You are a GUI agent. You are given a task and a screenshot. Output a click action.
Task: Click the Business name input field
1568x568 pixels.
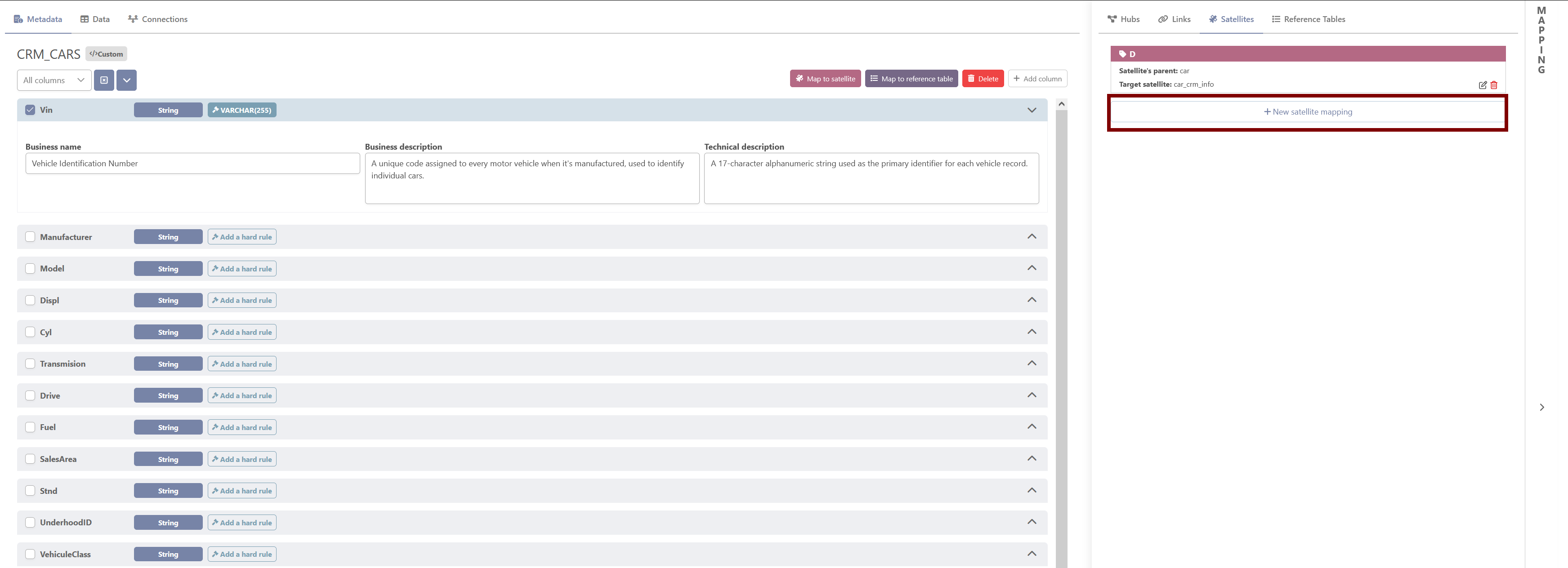pyautogui.click(x=192, y=164)
